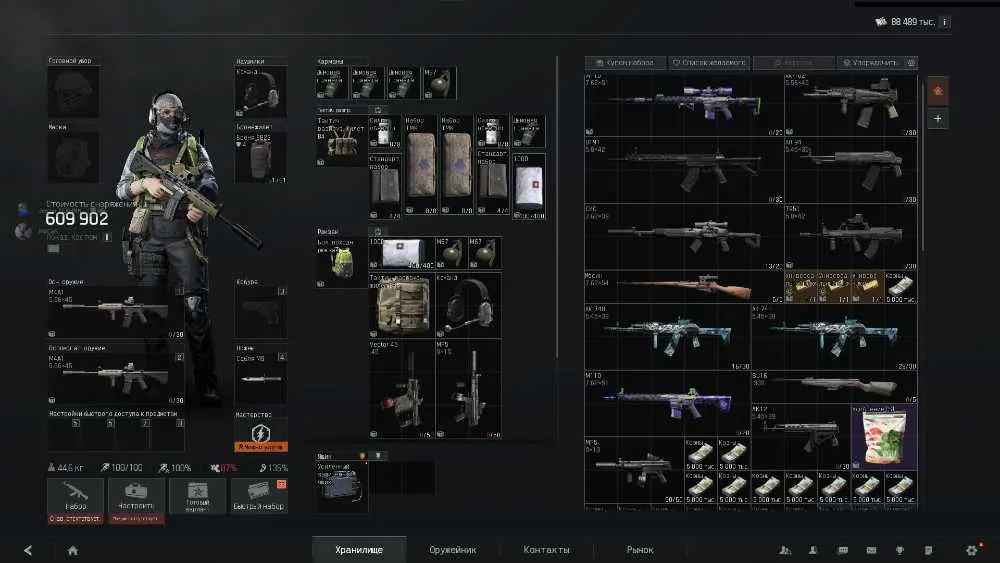Select the Vector 45 in backpack

pos(402,389)
